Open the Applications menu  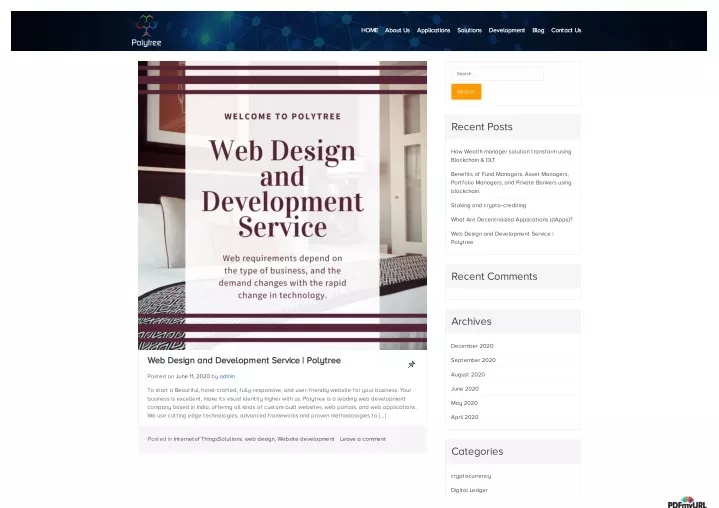[433, 30]
